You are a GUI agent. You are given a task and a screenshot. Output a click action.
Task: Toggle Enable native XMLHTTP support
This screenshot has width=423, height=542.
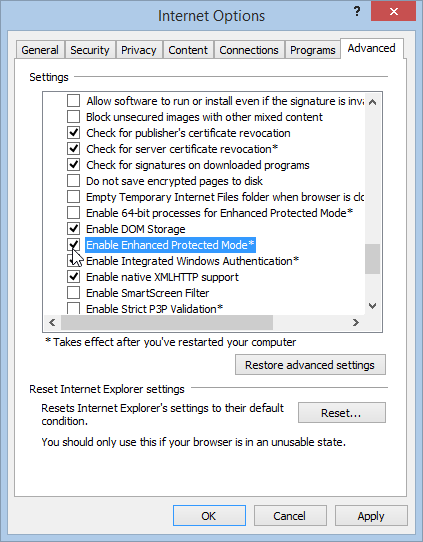coord(73,277)
